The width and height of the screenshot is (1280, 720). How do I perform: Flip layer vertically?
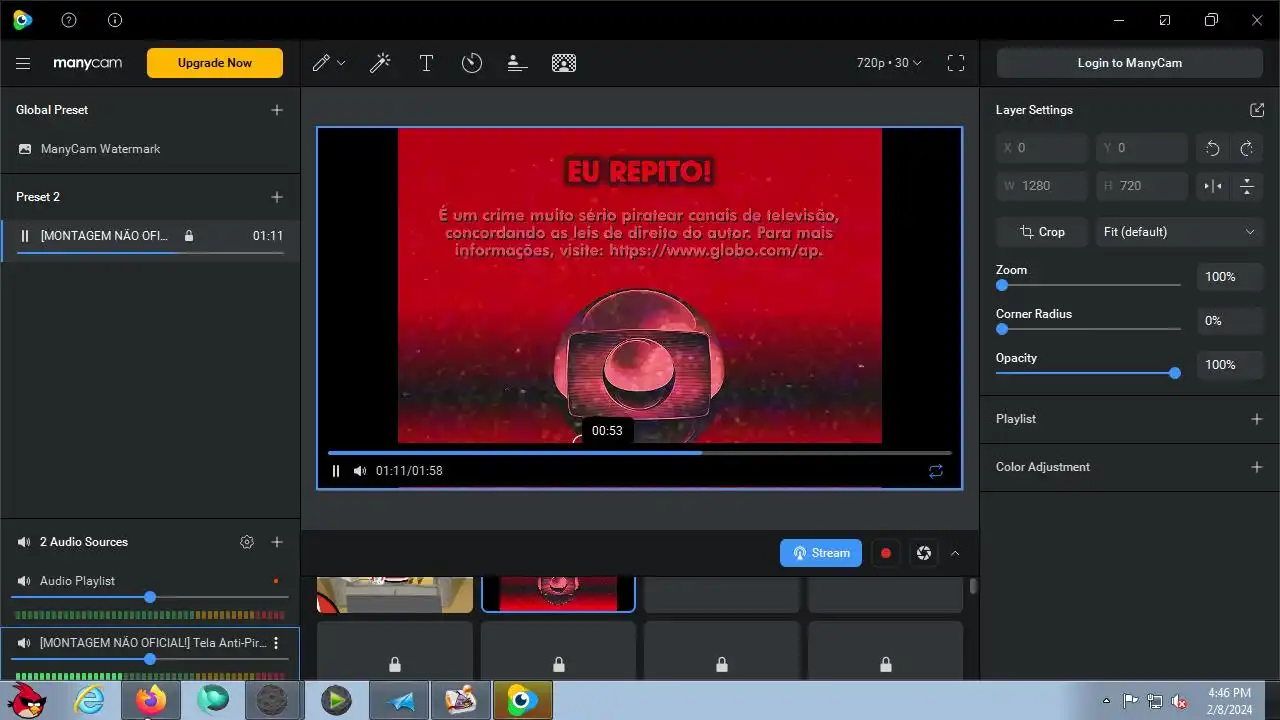[x=1247, y=186]
